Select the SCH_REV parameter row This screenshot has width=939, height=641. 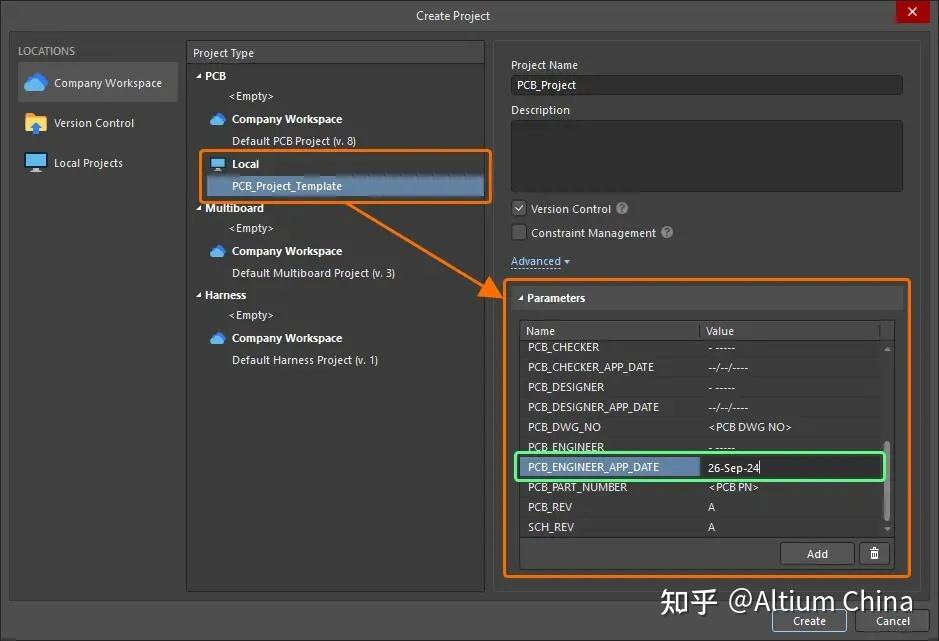[701, 527]
